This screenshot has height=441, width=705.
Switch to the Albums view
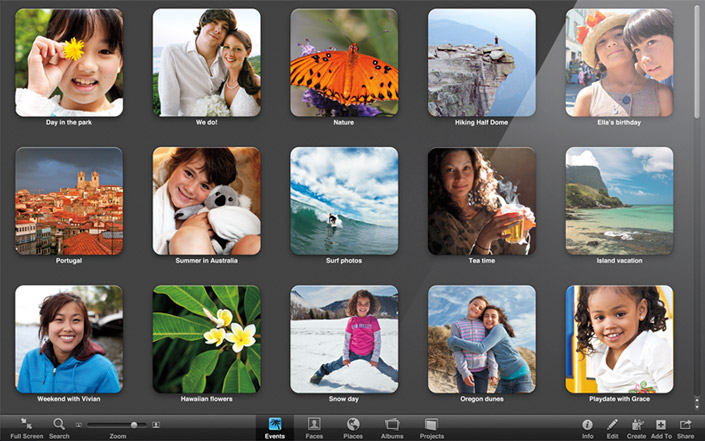click(392, 428)
